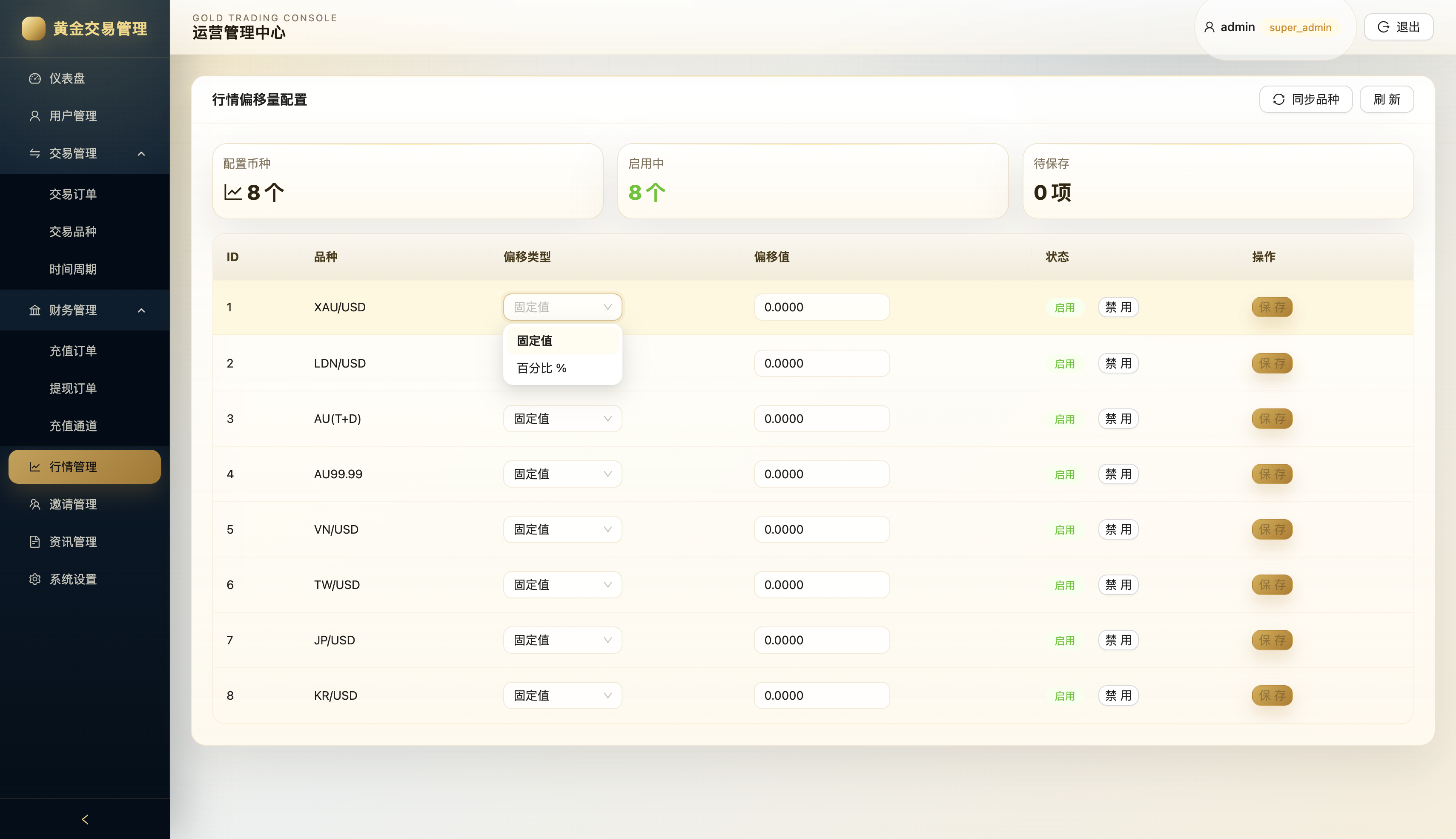
Task: Click the user management person icon
Action: tap(34, 116)
